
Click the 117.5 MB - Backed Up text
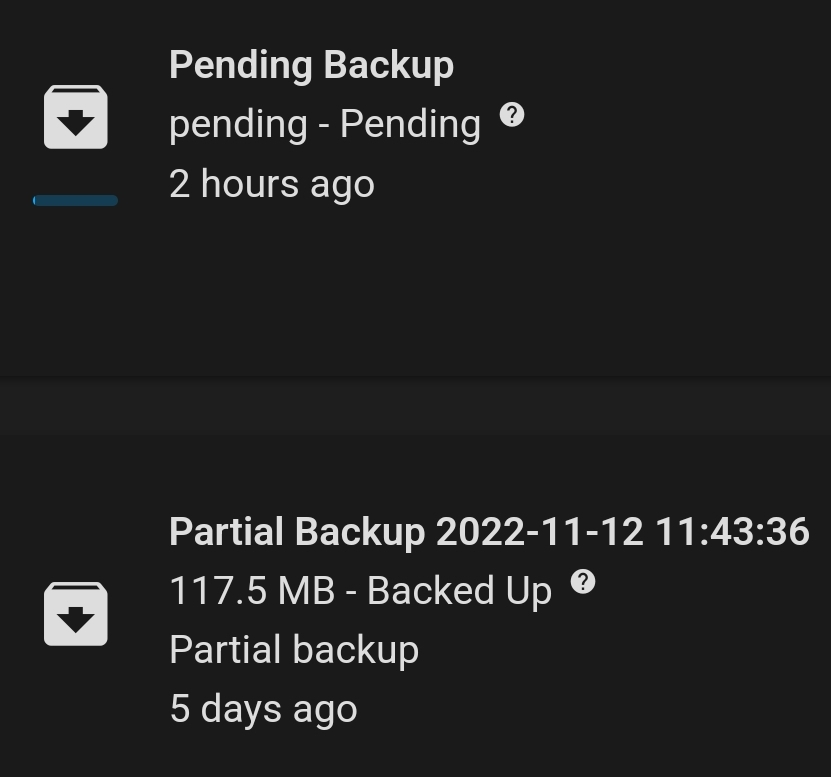pos(360,590)
